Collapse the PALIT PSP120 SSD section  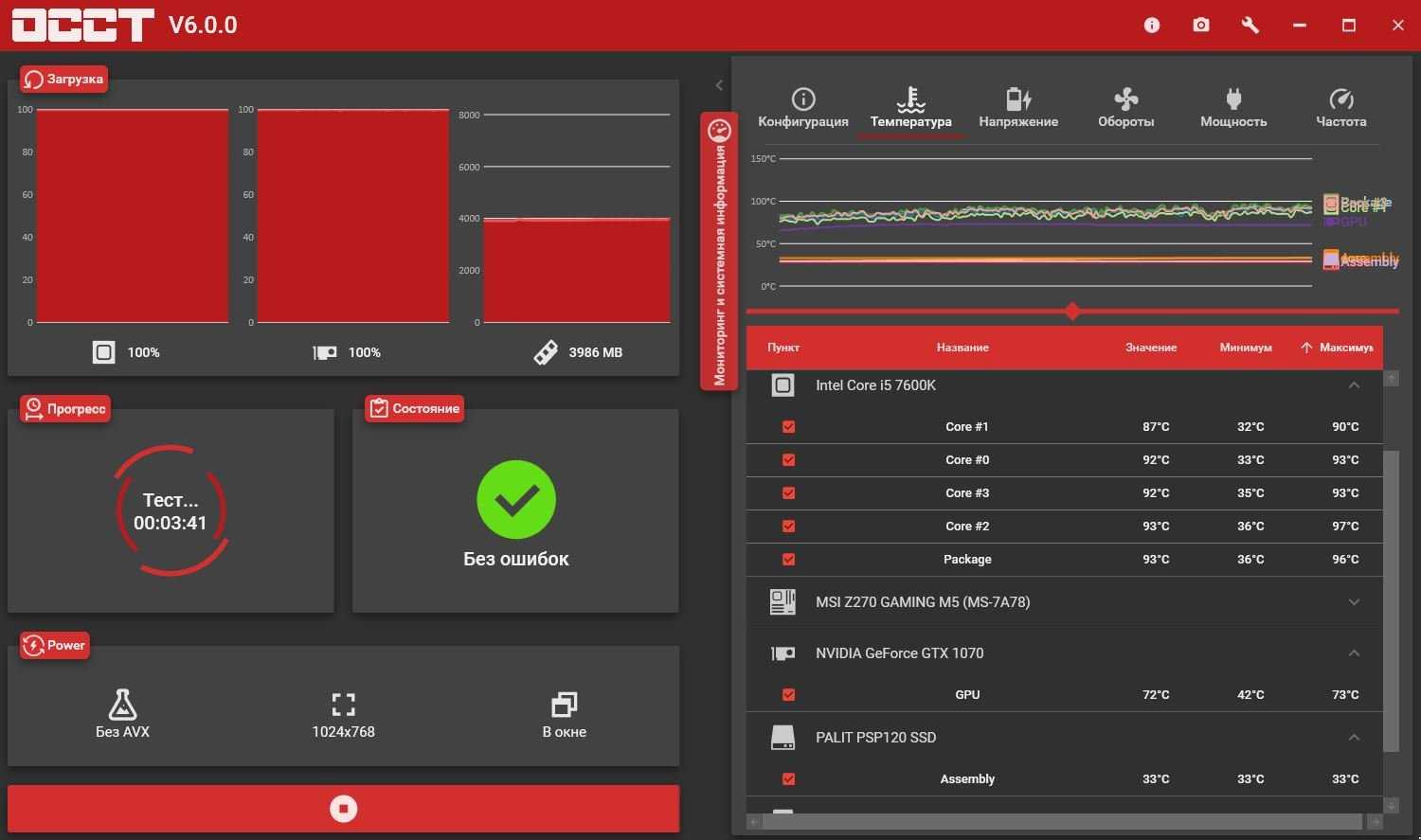[1354, 738]
